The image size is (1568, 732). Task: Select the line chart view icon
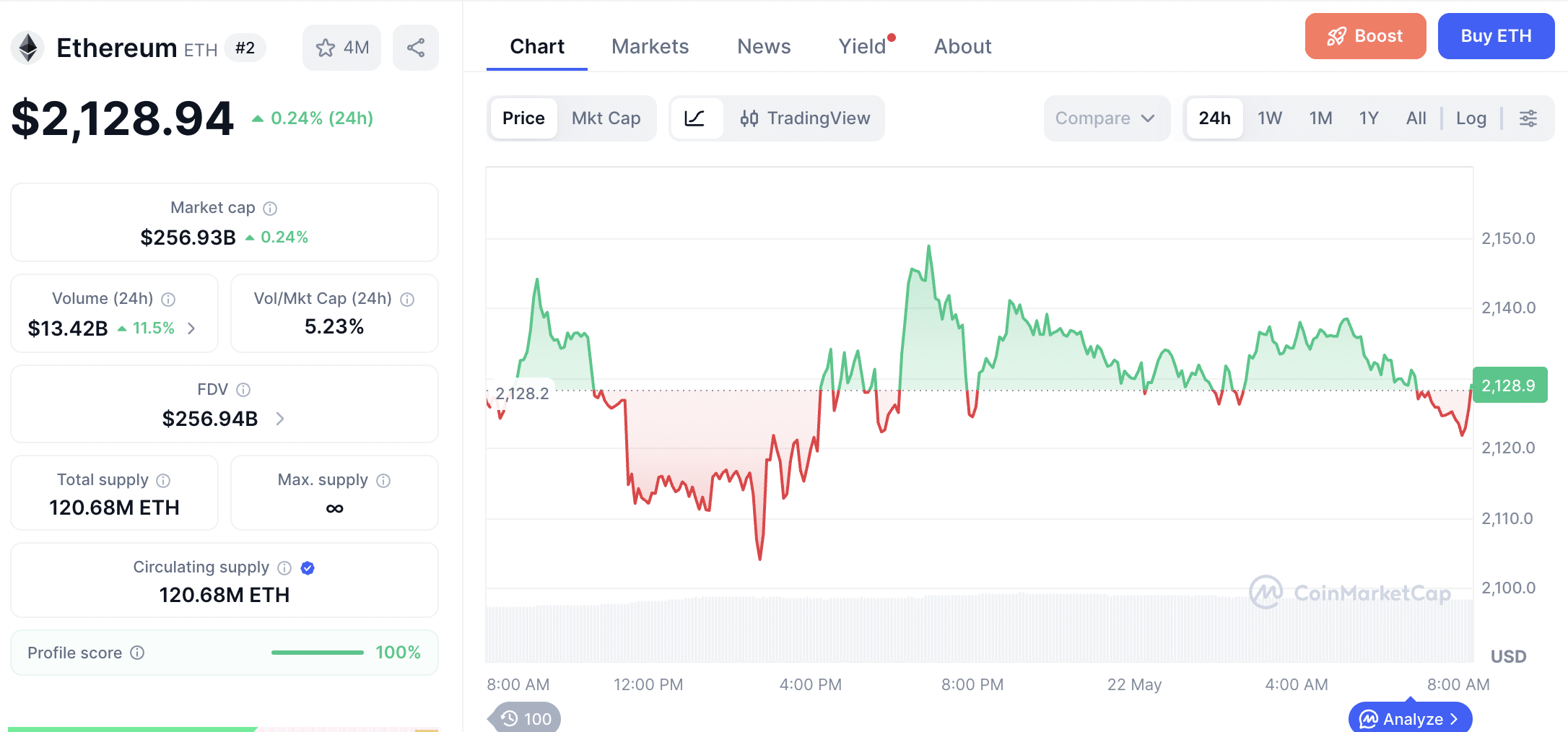[x=695, y=118]
